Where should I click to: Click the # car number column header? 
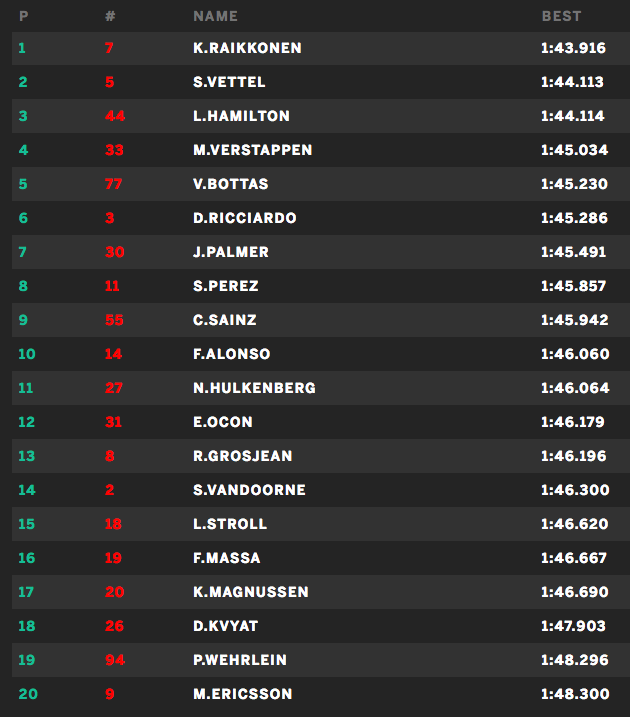(x=109, y=16)
